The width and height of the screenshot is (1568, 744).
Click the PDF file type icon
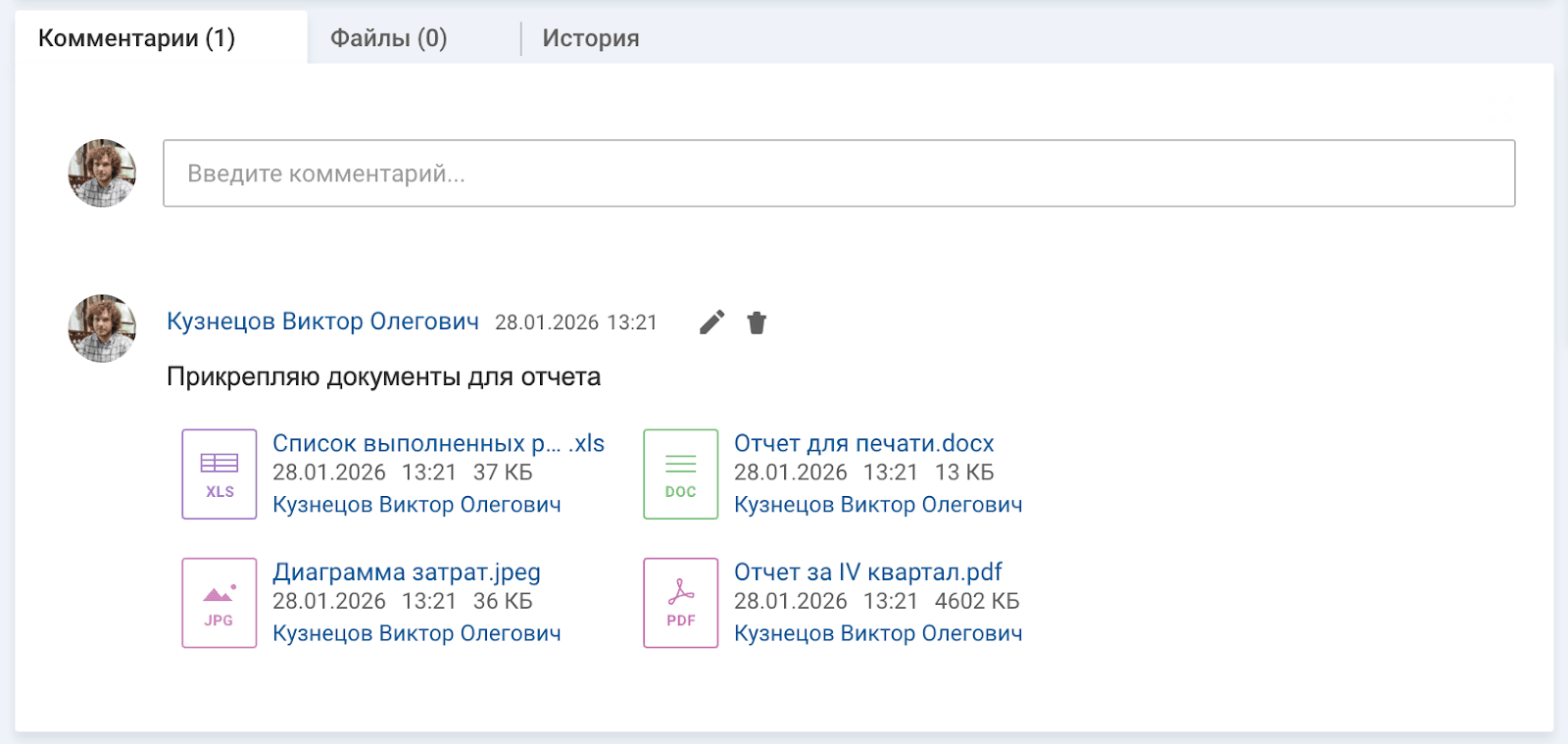(x=681, y=603)
